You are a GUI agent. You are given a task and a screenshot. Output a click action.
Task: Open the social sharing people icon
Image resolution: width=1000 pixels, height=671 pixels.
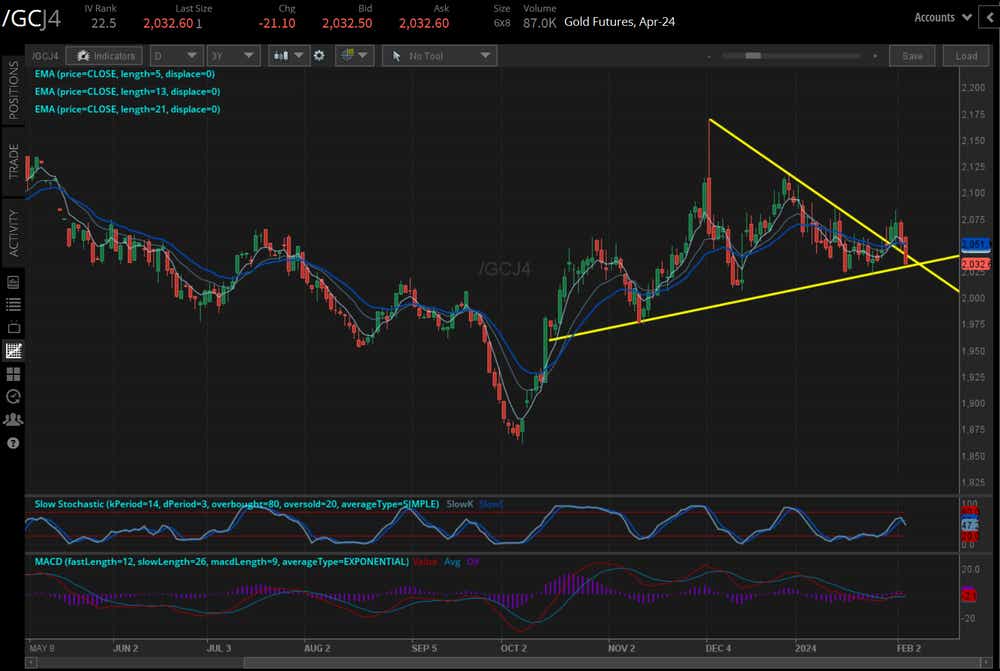coord(12,419)
